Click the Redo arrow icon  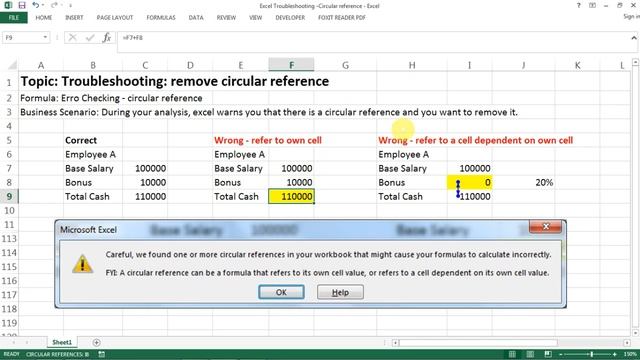(x=54, y=5)
